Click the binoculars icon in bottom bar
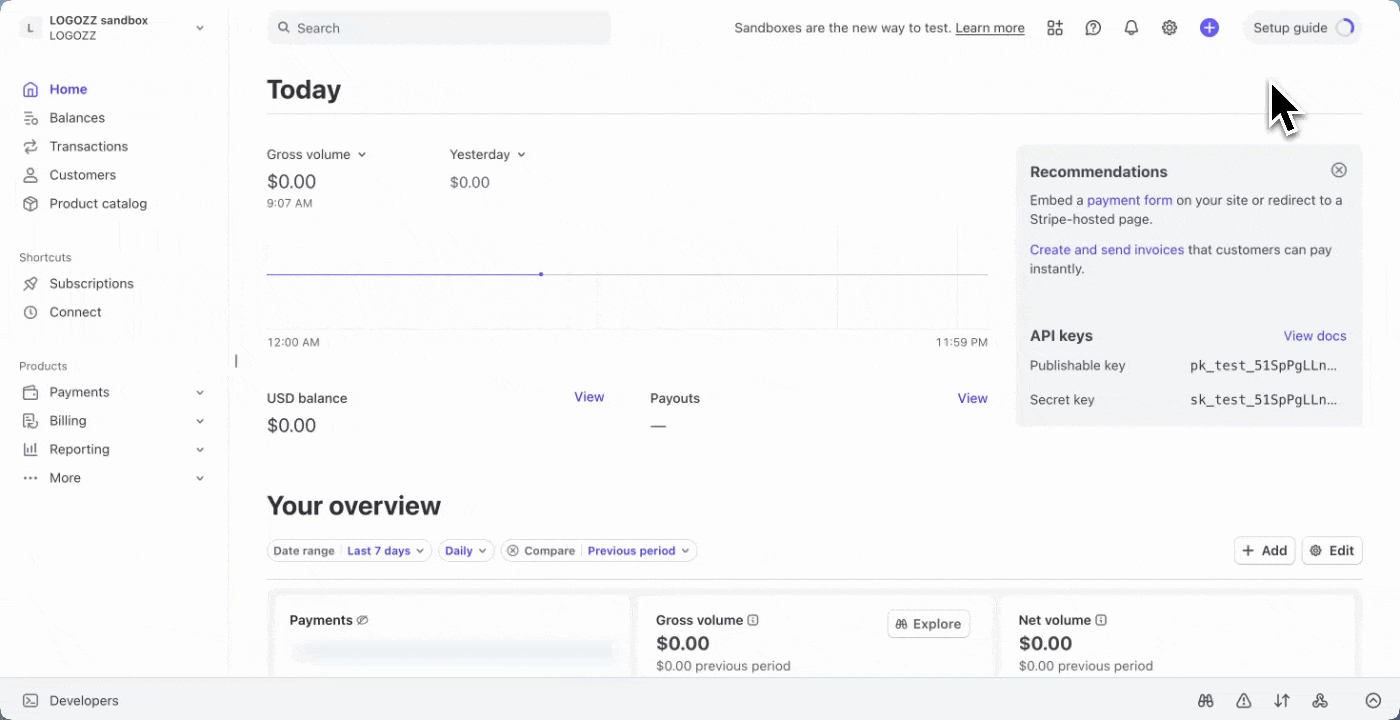Viewport: 1400px width, 720px height. click(1206, 701)
